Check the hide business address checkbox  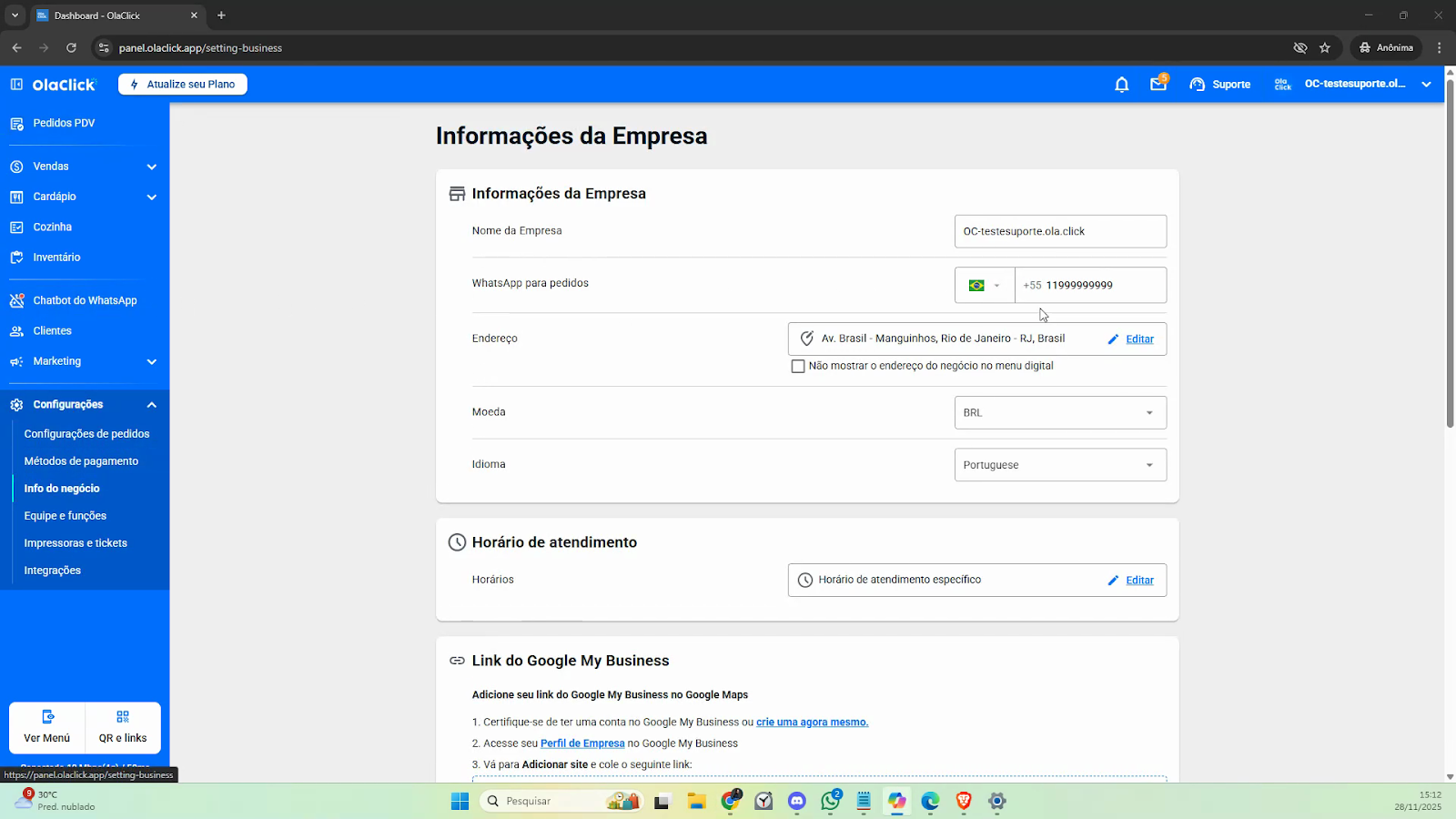click(798, 366)
